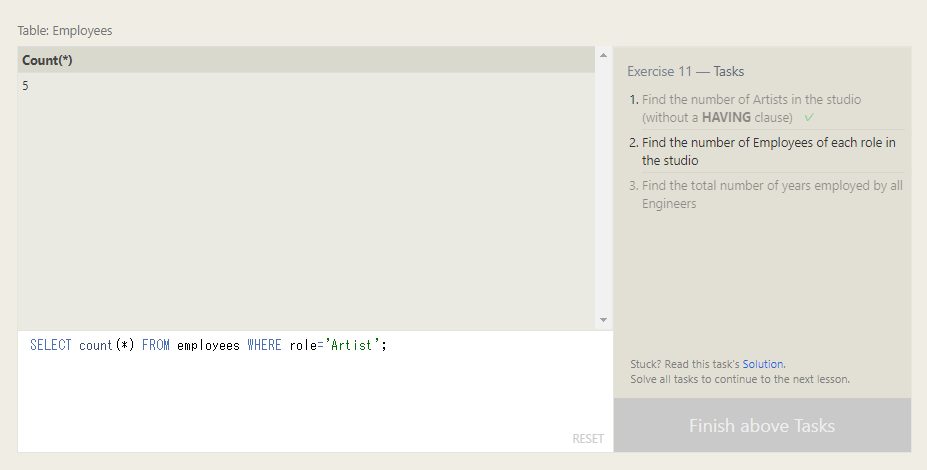Click the SELECT keyword in the query

pos(51,345)
